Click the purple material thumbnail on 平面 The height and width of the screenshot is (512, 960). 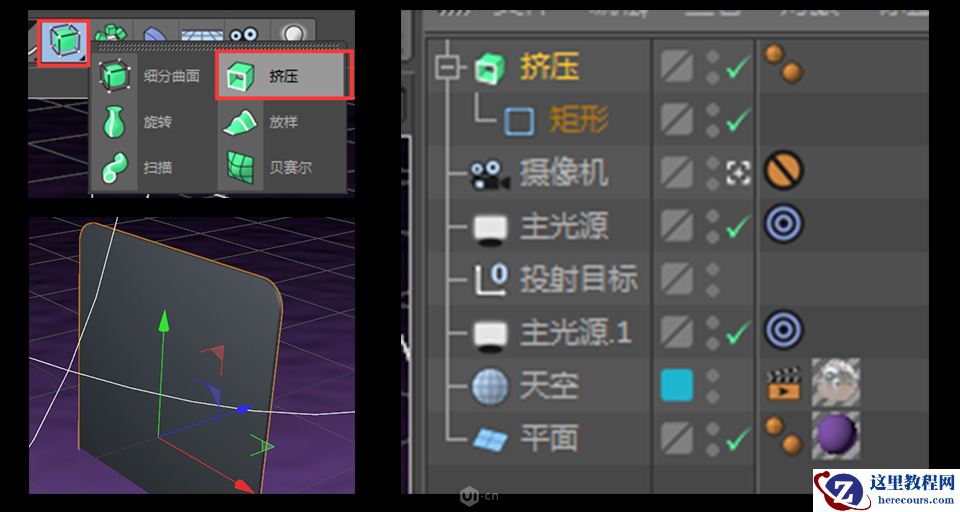(x=836, y=435)
